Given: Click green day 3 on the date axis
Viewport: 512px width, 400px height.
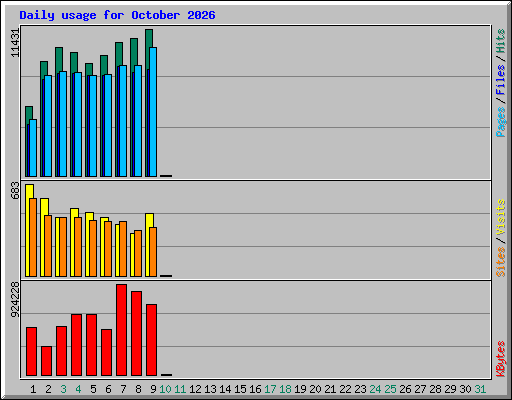Looking at the screenshot, I should (x=63, y=389).
